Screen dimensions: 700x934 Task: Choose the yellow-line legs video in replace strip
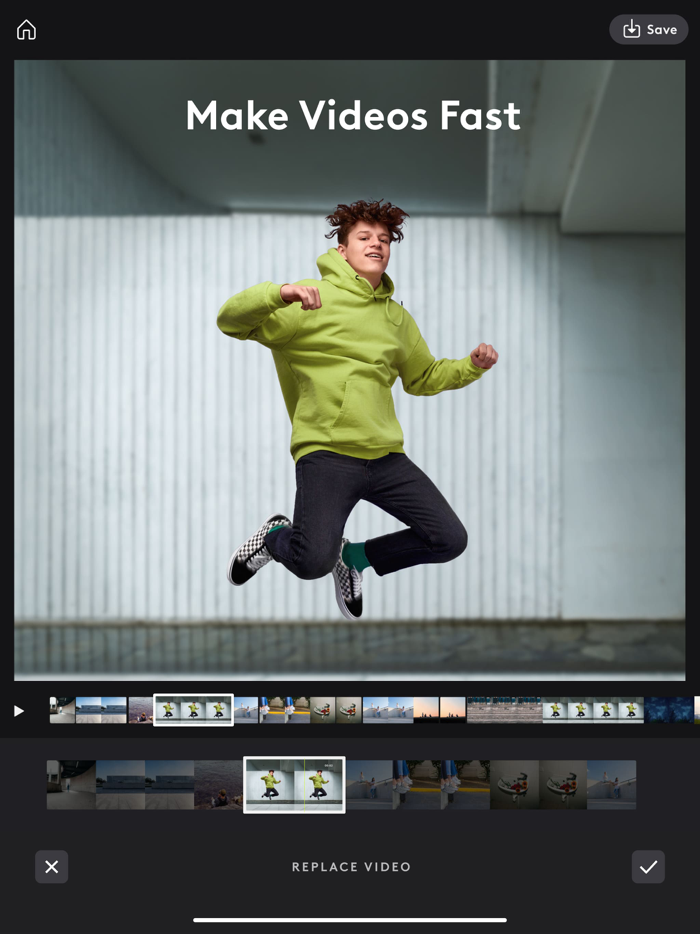pyautogui.click(x=441, y=784)
